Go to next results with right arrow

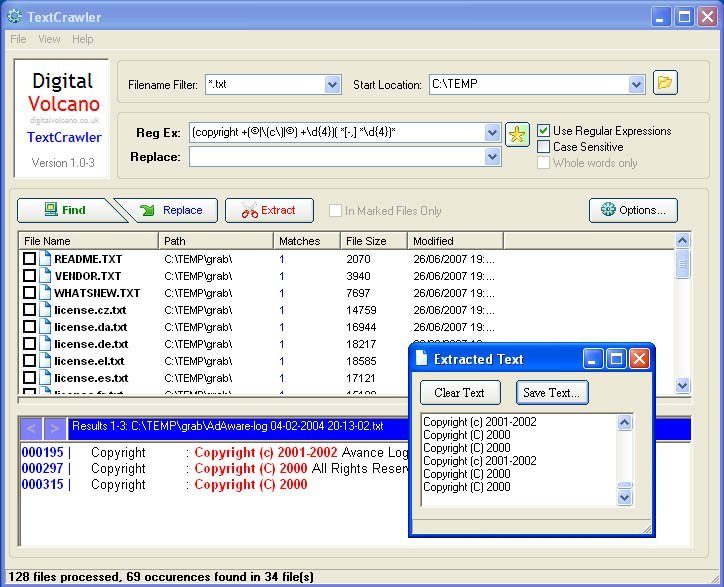[x=54, y=429]
